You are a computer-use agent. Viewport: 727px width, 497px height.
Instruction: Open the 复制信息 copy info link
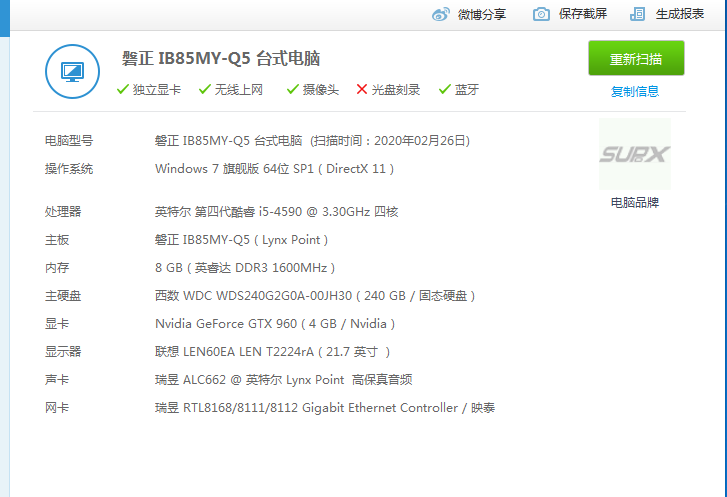pyautogui.click(x=635, y=91)
